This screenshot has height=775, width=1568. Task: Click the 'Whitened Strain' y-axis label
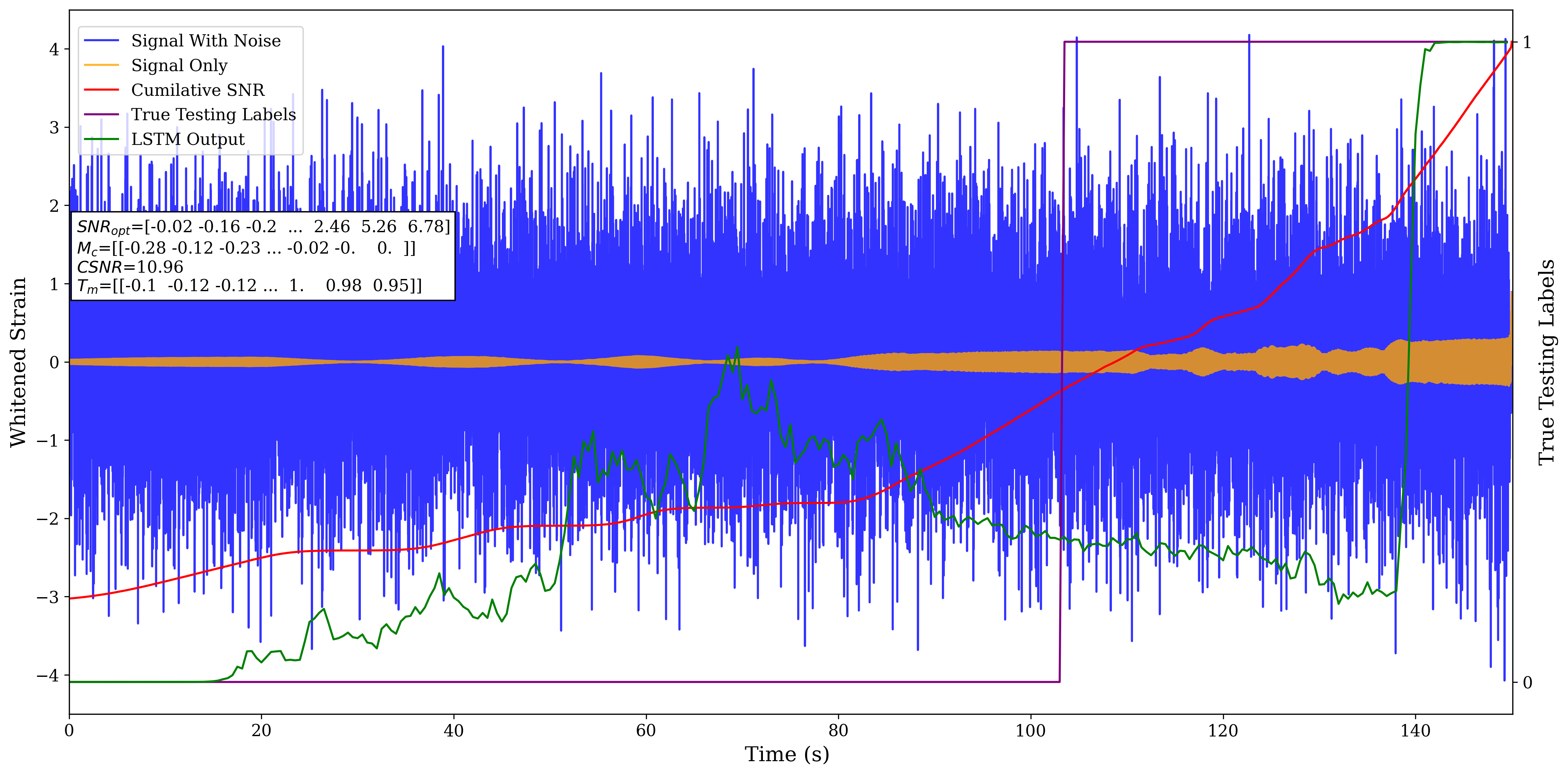pos(18,362)
